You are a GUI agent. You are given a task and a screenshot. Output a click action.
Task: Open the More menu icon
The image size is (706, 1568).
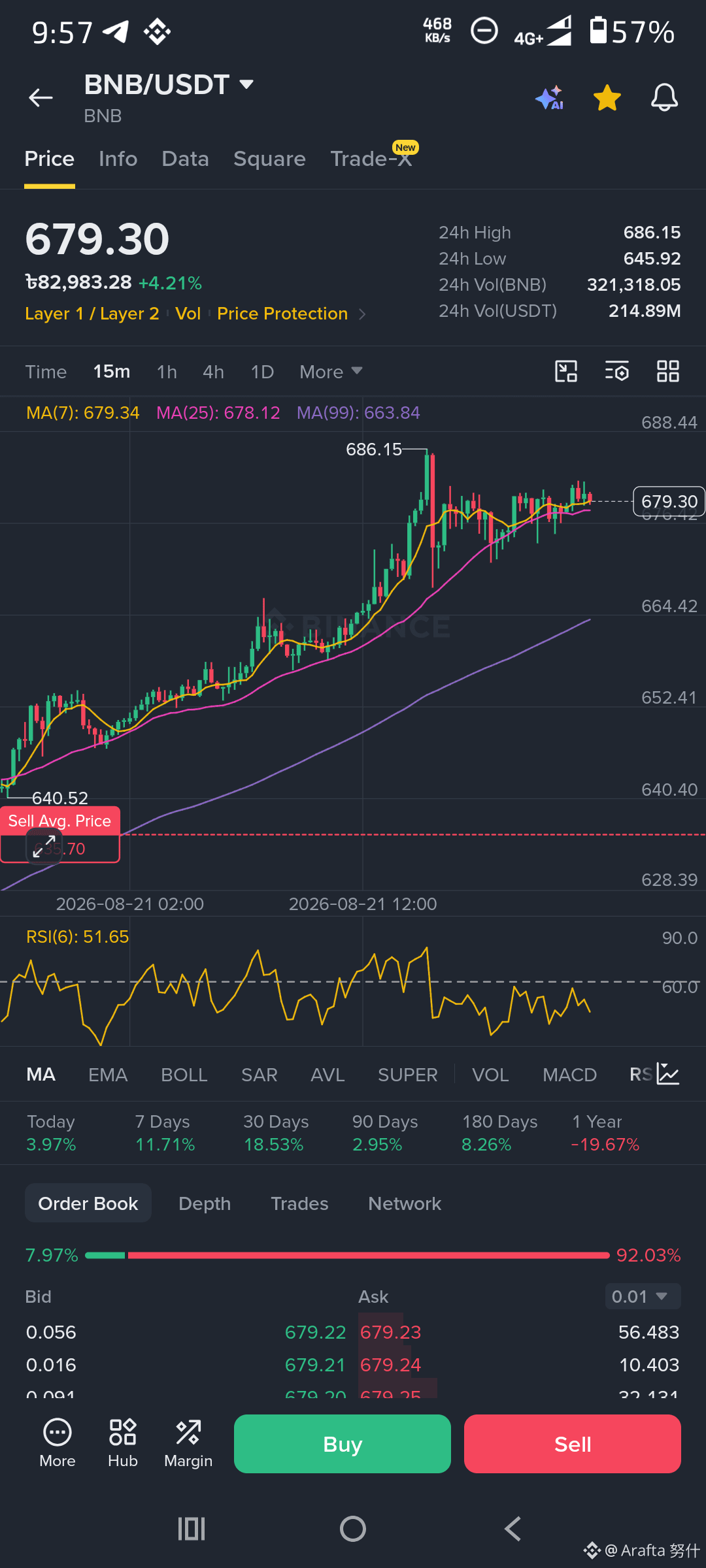click(x=58, y=1444)
